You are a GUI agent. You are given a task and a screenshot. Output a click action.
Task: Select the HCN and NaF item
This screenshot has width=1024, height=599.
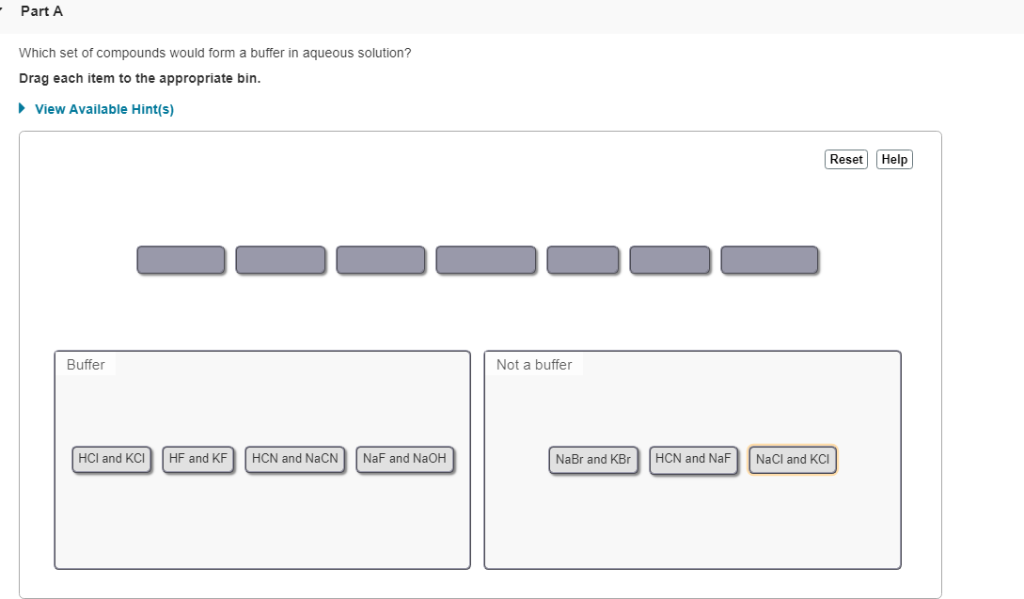click(693, 459)
